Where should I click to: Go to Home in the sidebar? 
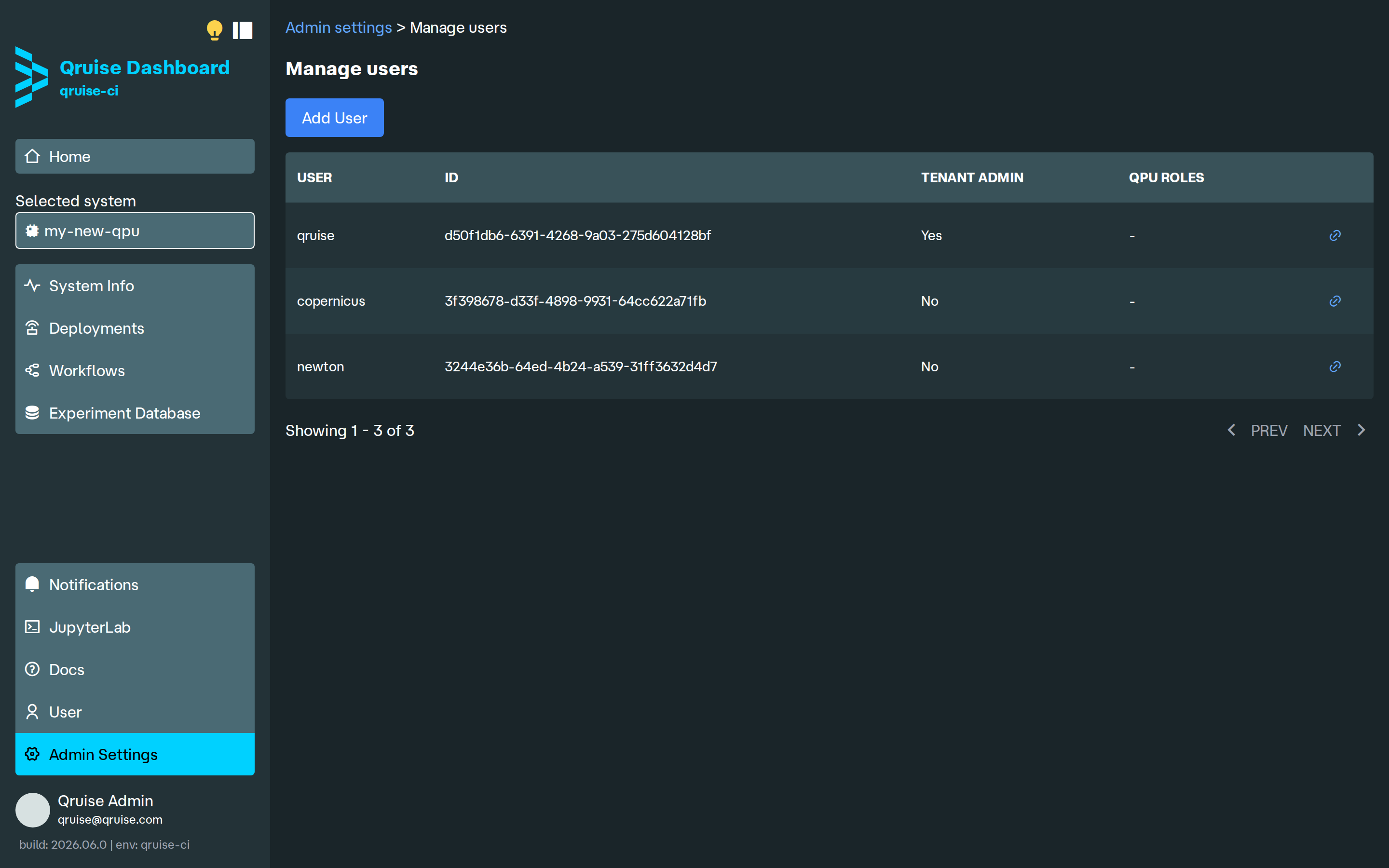(135, 156)
